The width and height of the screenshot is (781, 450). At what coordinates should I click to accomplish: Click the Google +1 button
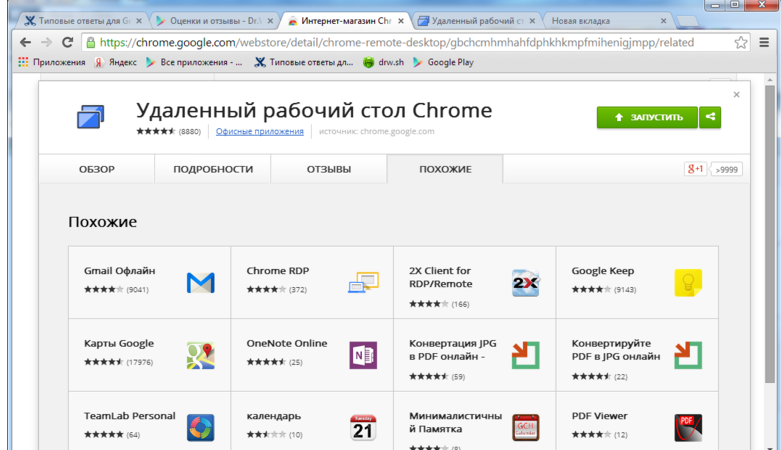pyautogui.click(x=695, y=169)
